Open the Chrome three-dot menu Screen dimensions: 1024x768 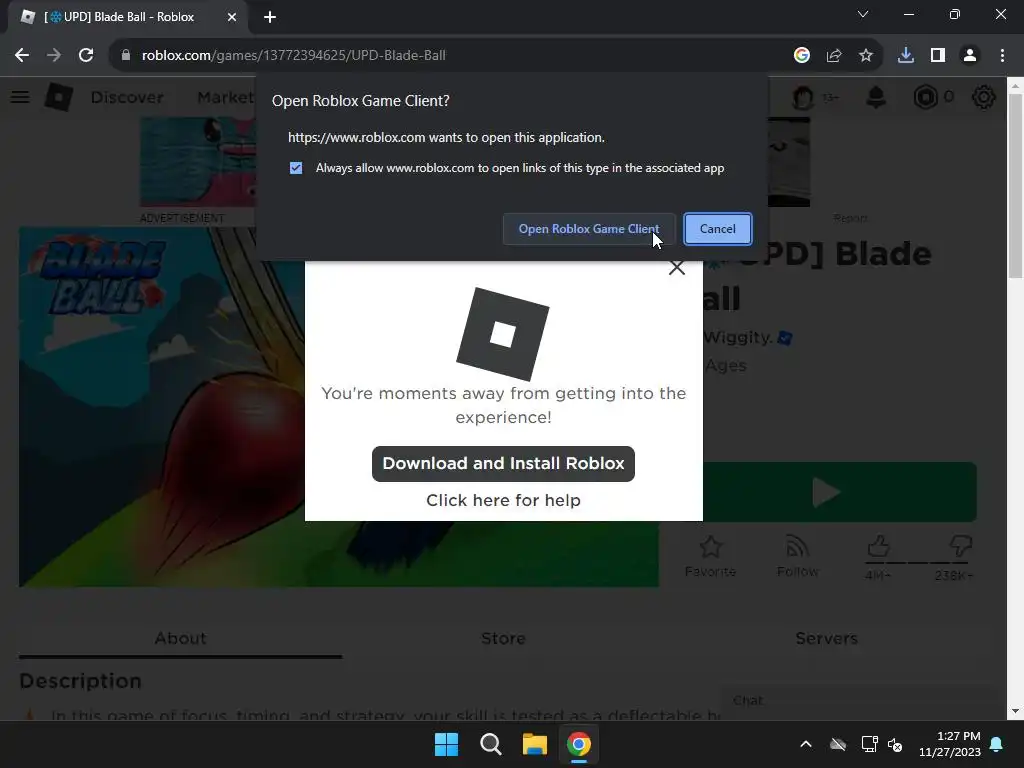1002,56
